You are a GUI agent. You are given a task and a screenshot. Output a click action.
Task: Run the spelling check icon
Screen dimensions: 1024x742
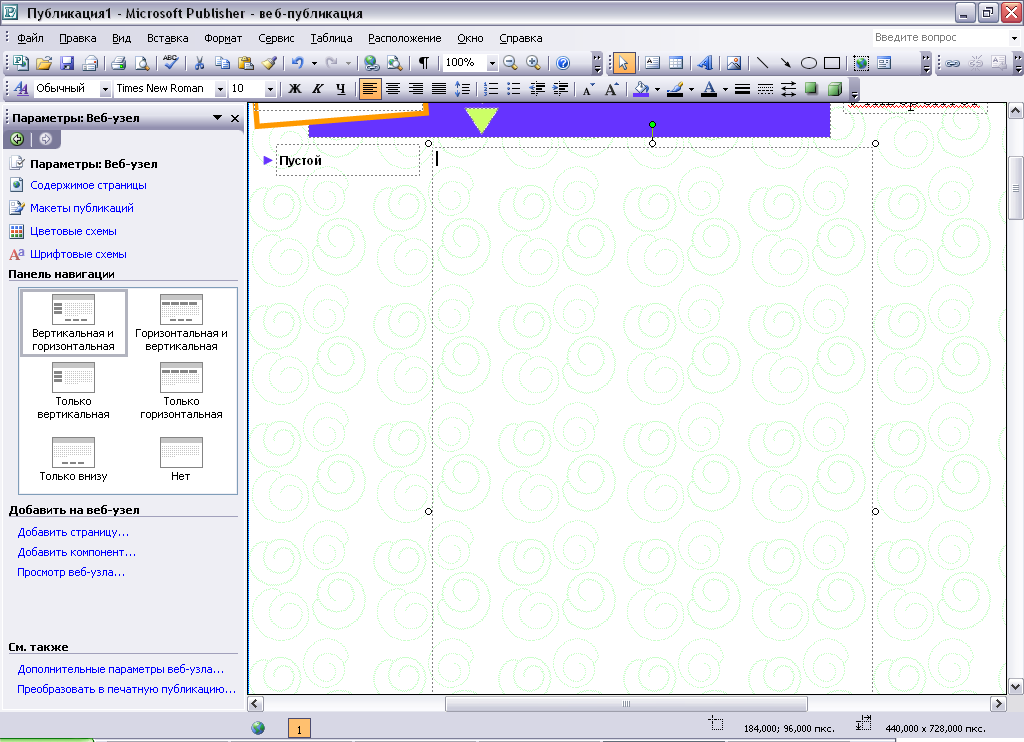[x=171, y=63]
